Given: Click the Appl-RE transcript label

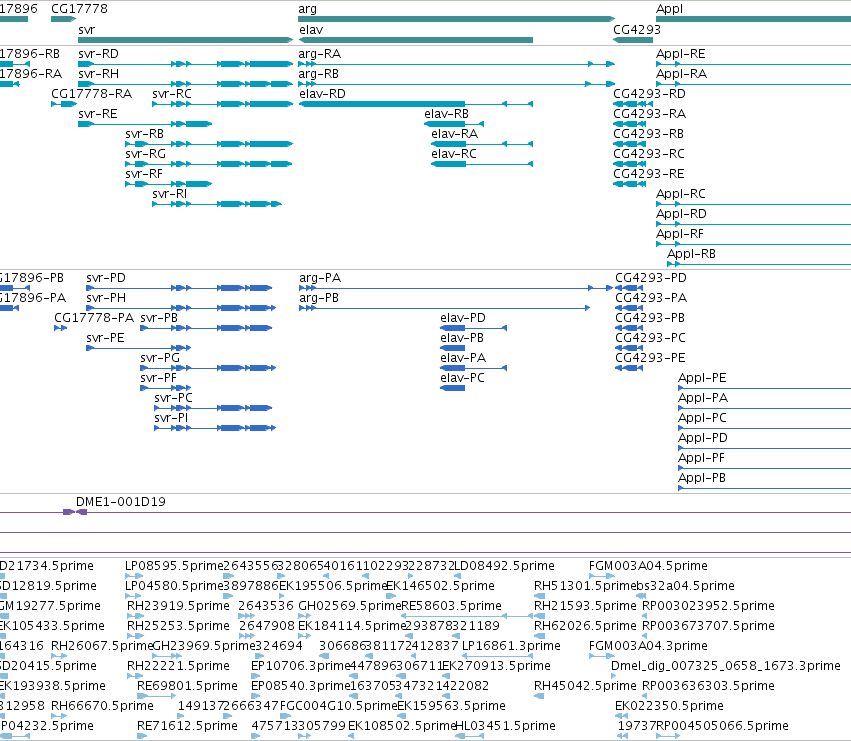Looking at the screenshot, I should click(x=681, y=54).
